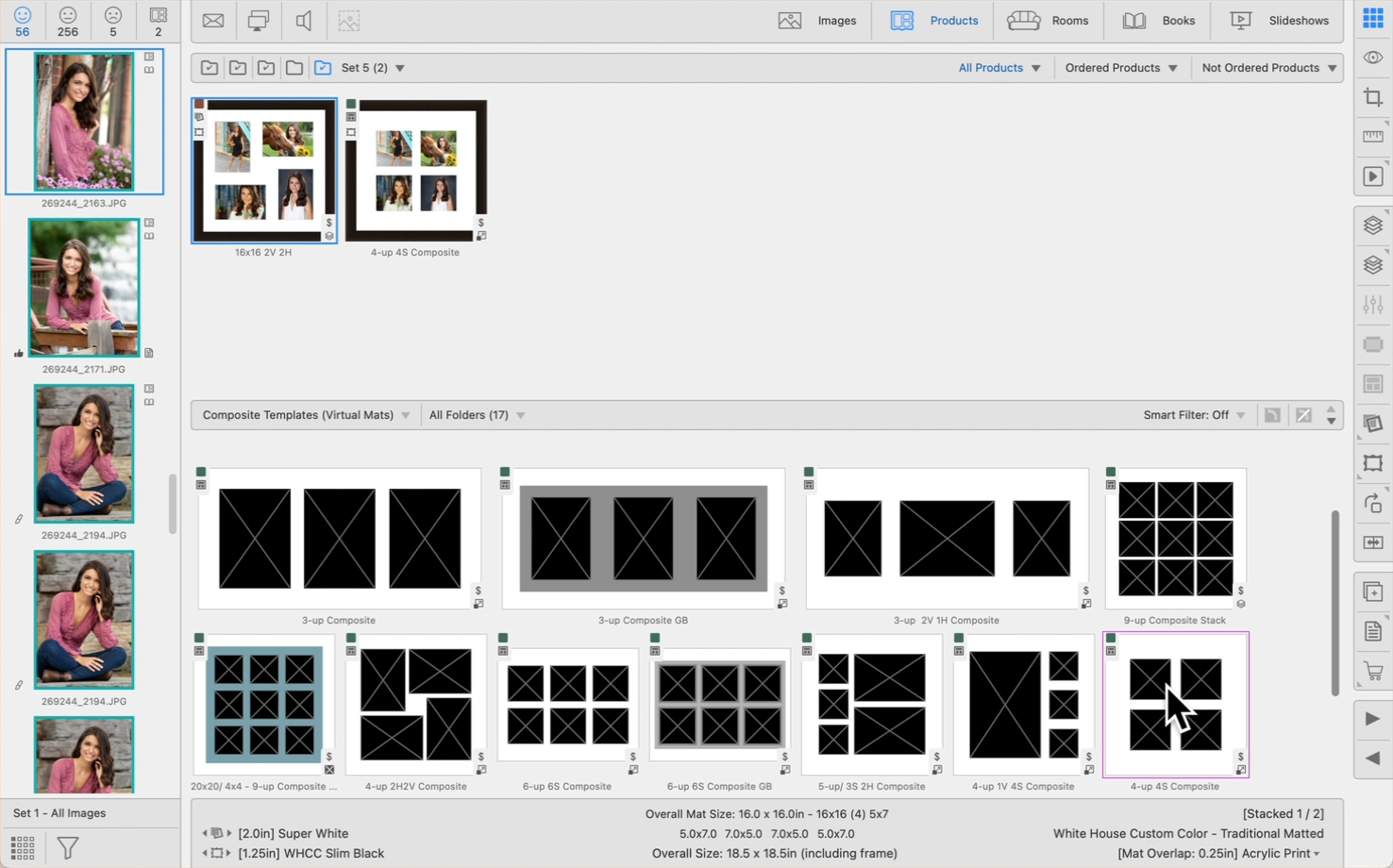This screenshot has width=1393, height=868.
Task: Click the adjustment sliders icon
Action: point(1372,305)
